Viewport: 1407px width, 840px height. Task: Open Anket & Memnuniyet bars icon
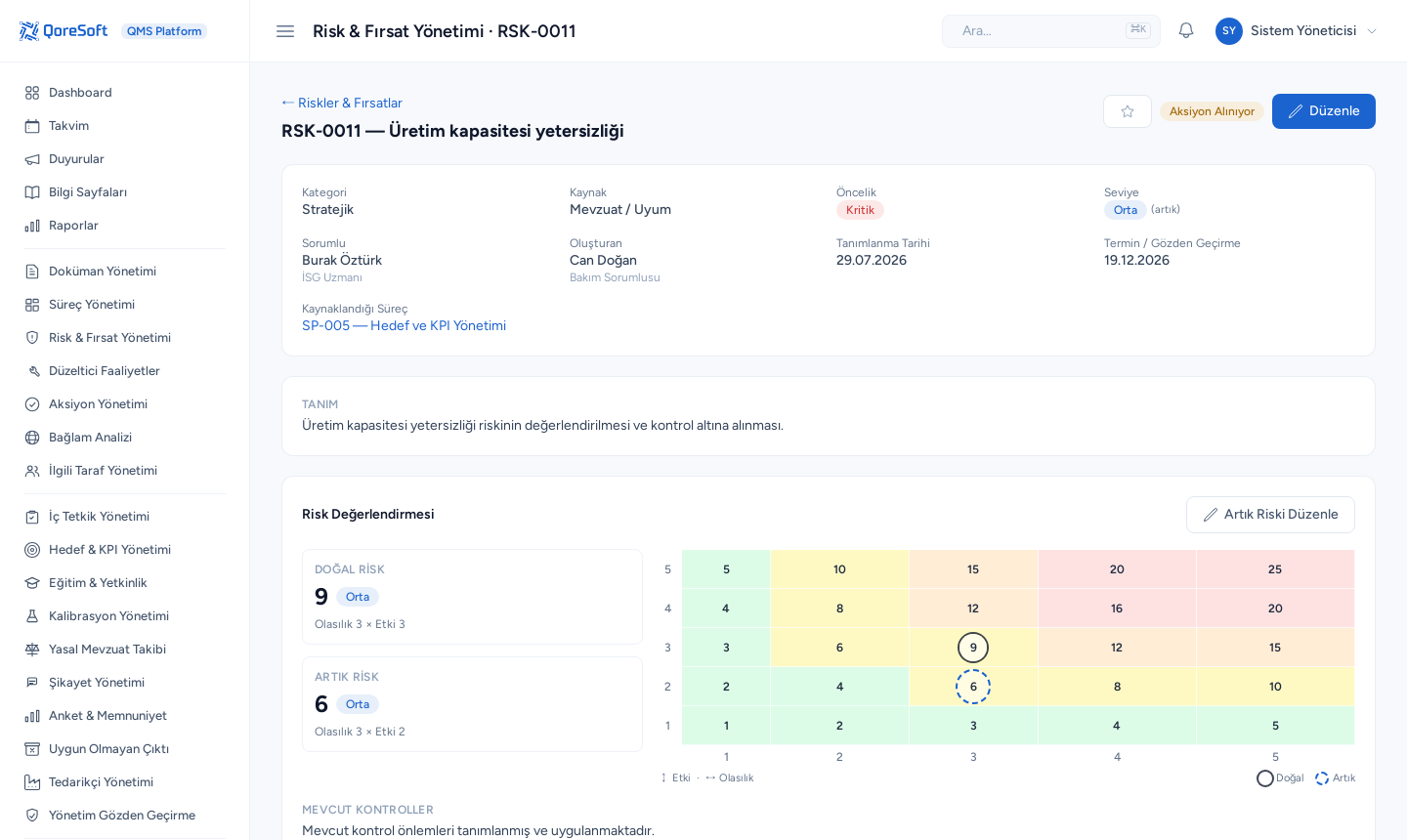[32, 716]
